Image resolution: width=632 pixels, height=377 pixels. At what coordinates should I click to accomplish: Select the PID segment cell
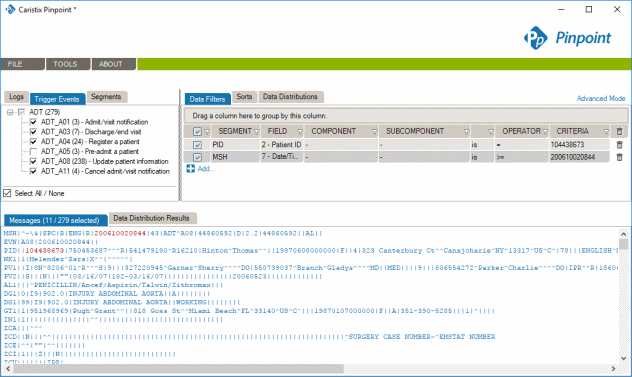point(235,144)
